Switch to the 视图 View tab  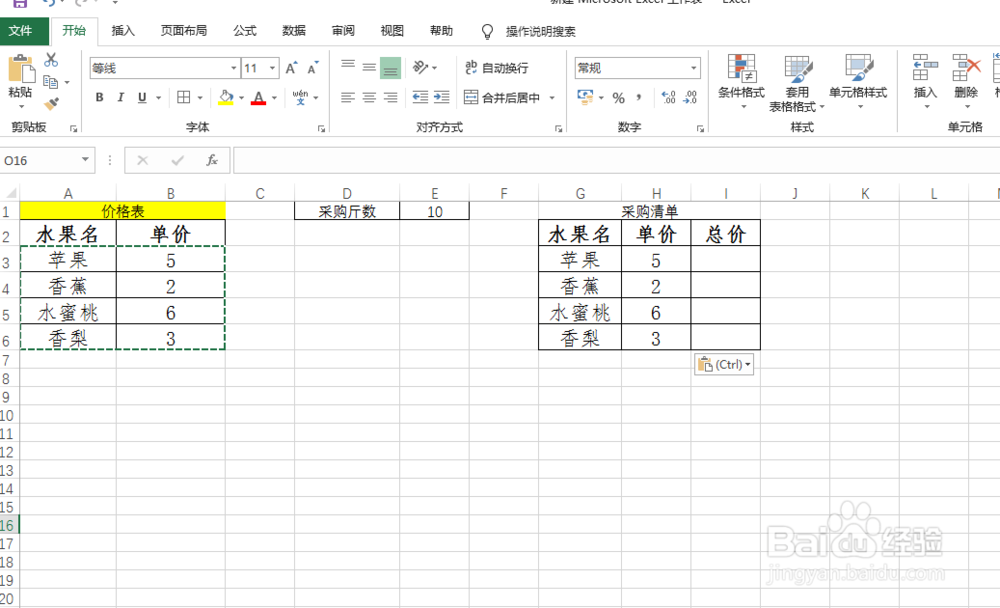coord(392,31)
